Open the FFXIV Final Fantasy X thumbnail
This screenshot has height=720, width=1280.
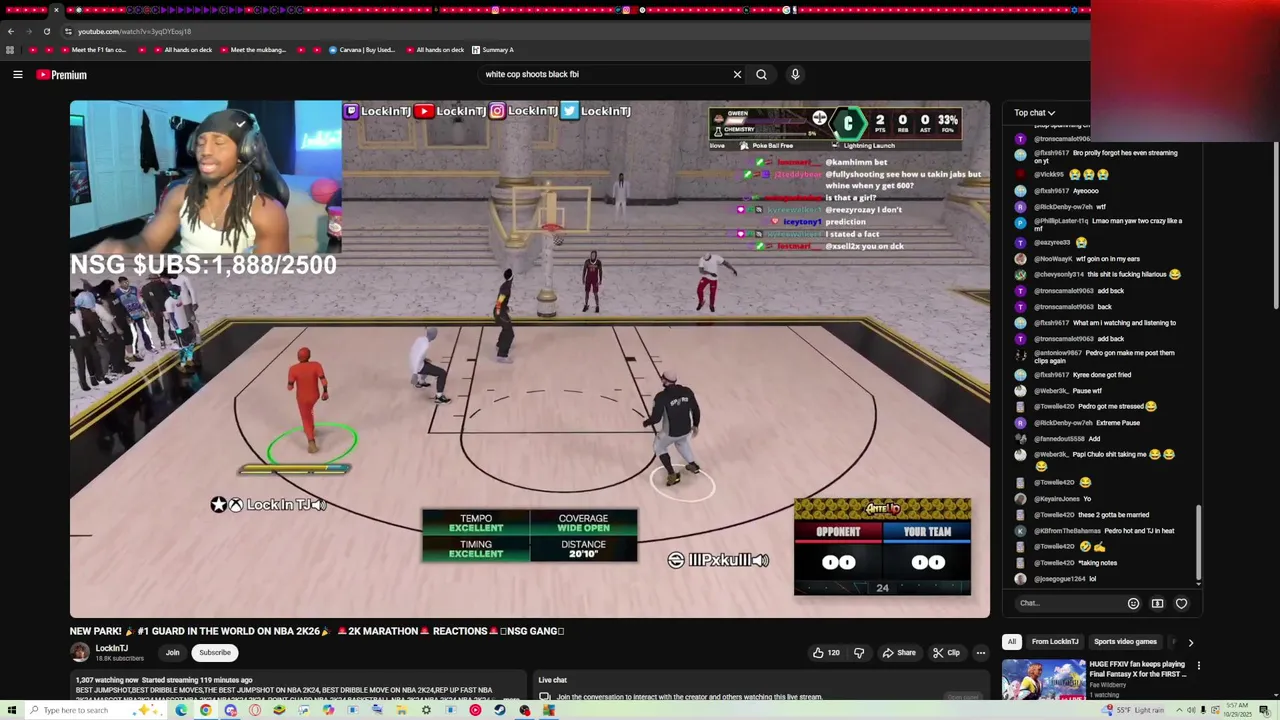1043,679
